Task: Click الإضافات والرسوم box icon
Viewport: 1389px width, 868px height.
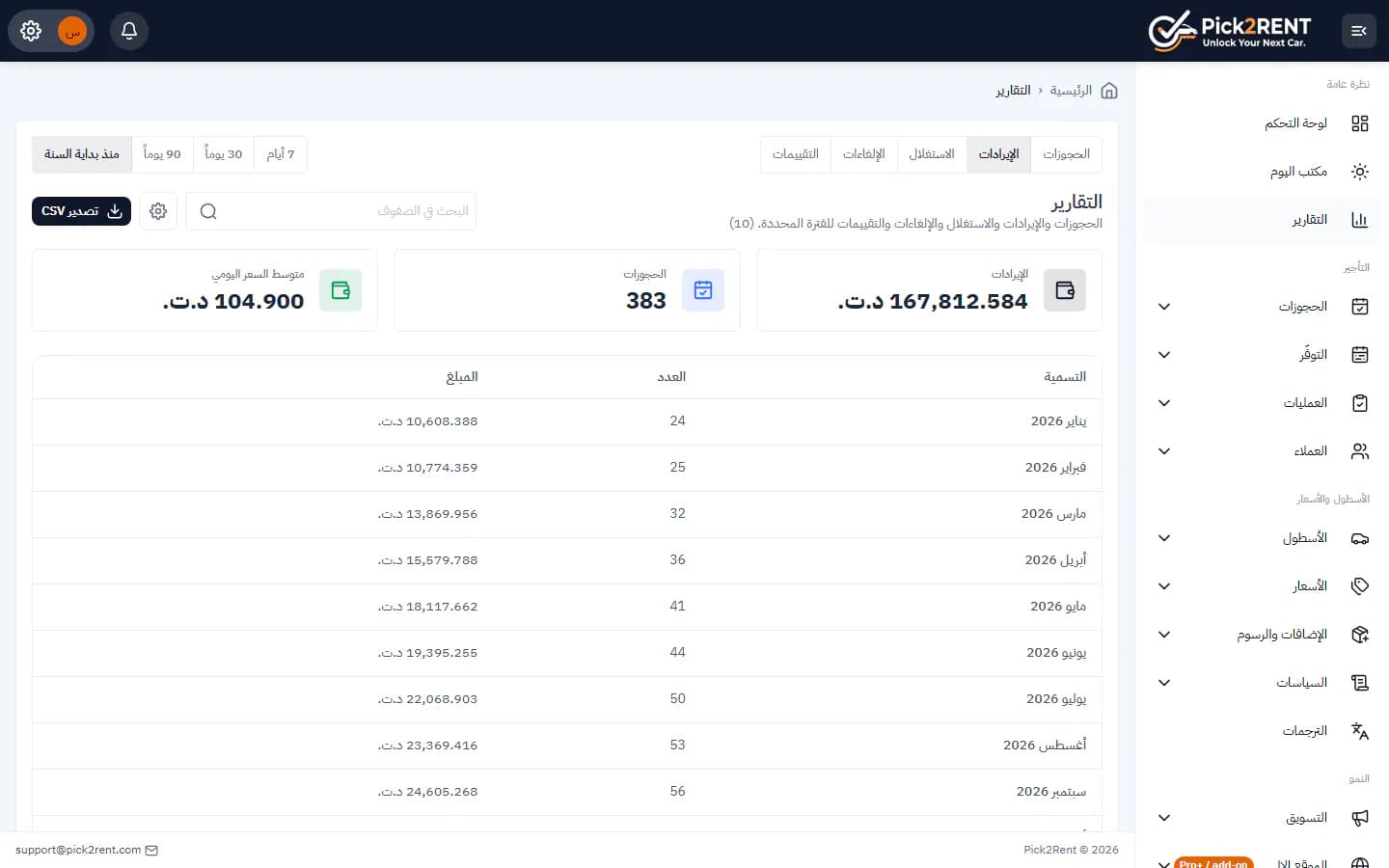Action: (x=1360, y=635)
